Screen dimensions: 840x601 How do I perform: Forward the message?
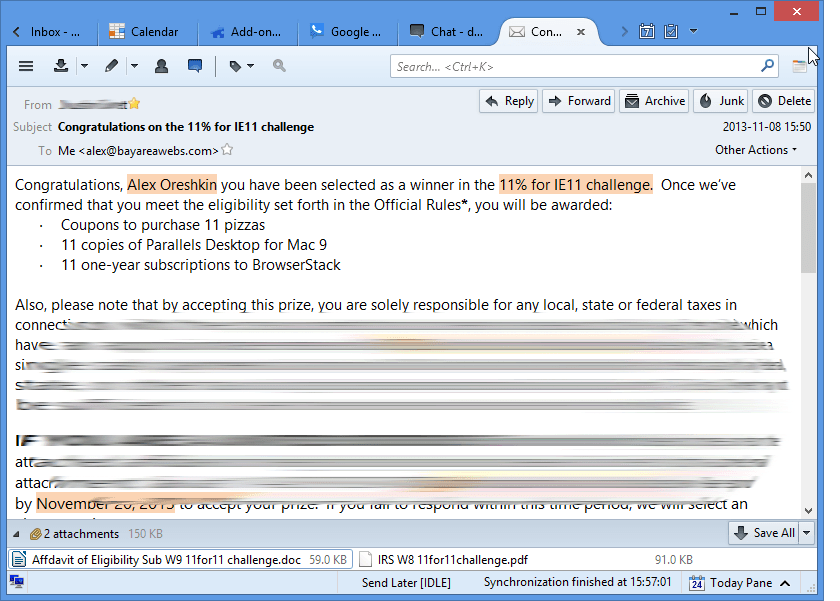click(x=579, y=101)
